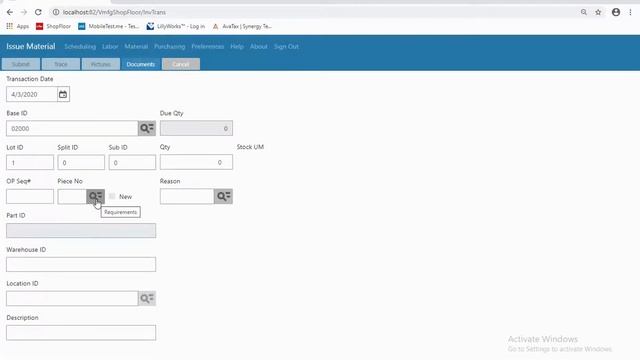640x360 pixels.
Task: Focus the Sub ID field
Action: point(132,162)
